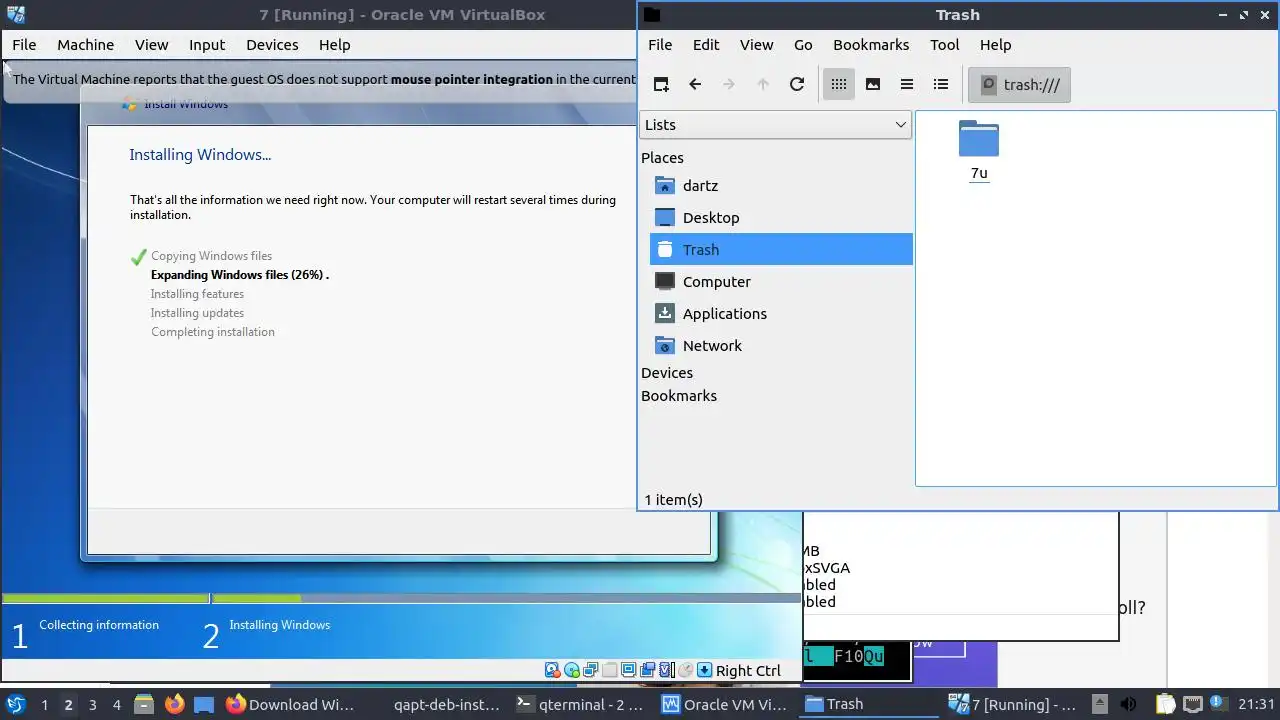Open VirtualBox Devices menu

pyautogui.click(x=272, y=44)
